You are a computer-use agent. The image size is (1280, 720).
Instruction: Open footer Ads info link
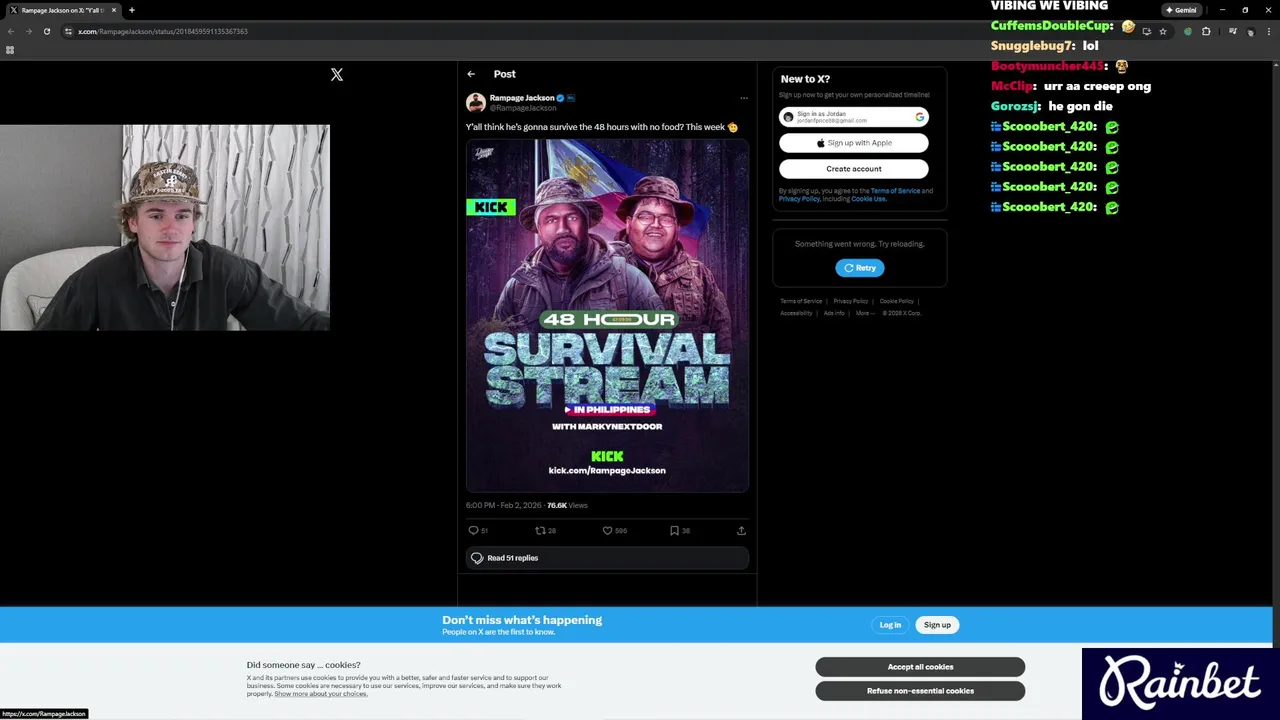tap(834, 313)
